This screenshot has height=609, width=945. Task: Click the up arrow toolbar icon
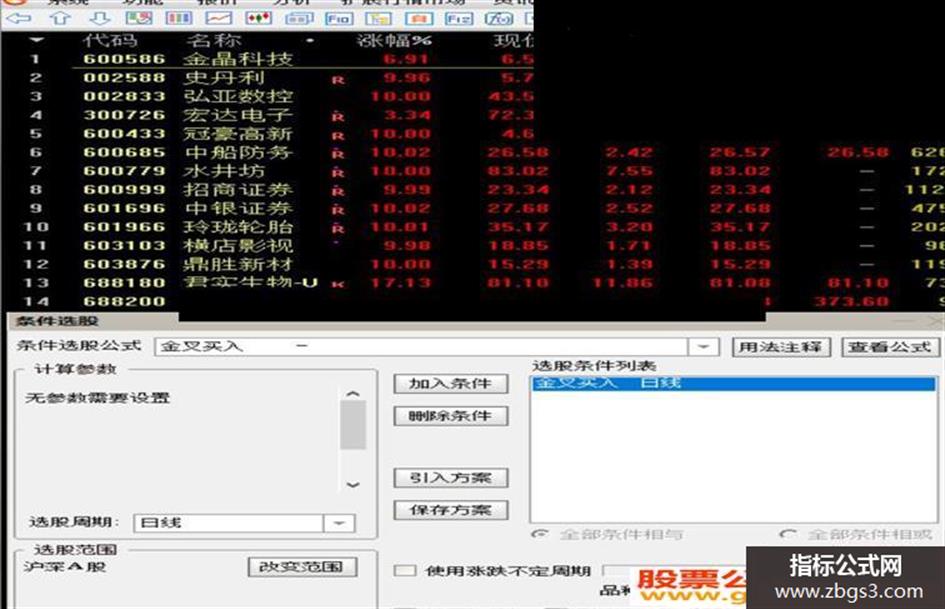tap(59, 18)
